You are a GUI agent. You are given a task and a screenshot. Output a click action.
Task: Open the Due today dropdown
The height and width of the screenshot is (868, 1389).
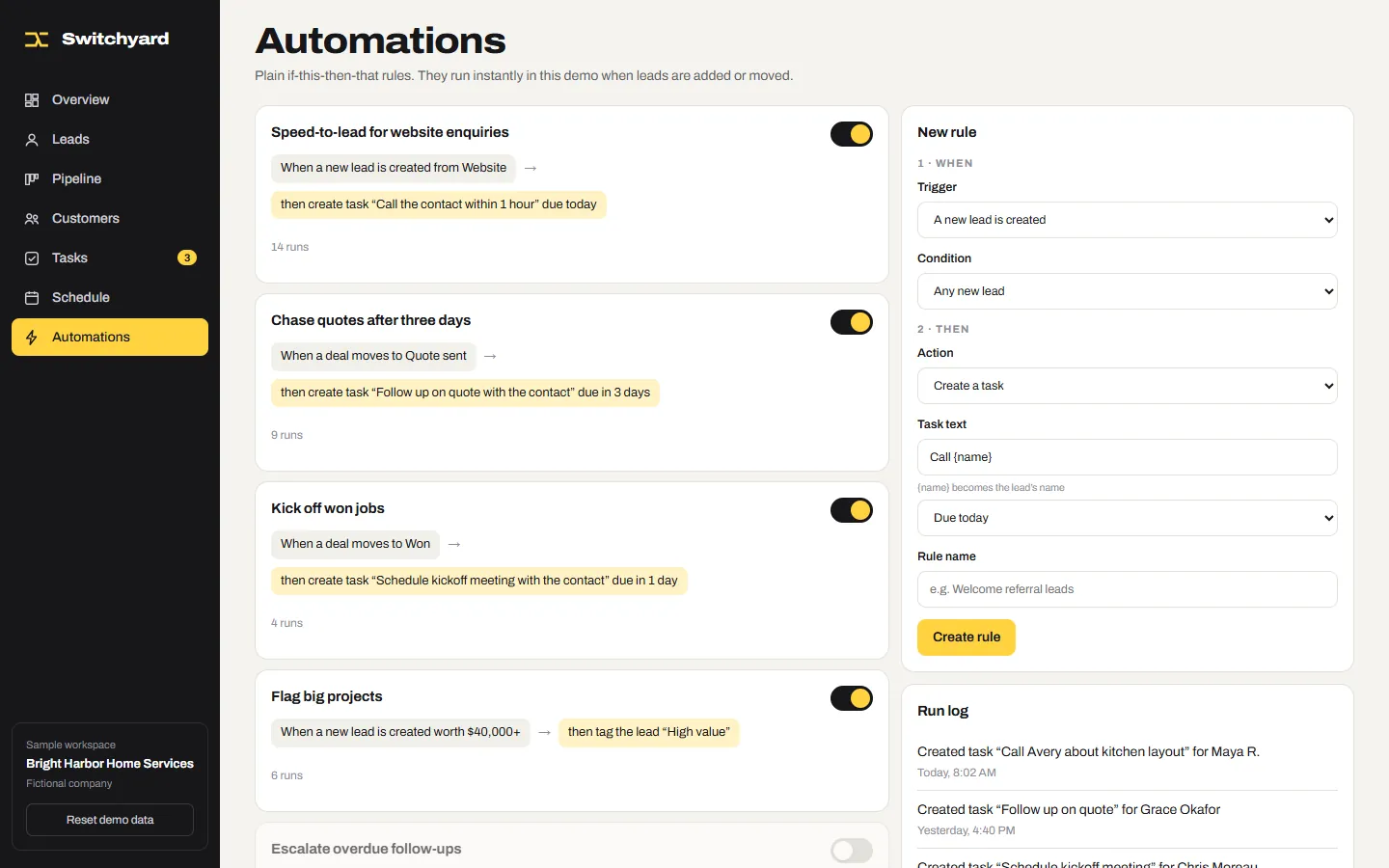pos(1128,518)
